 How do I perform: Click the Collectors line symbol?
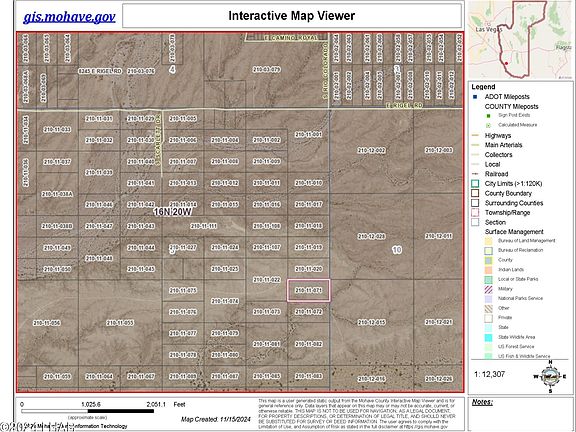click(475, 155)
